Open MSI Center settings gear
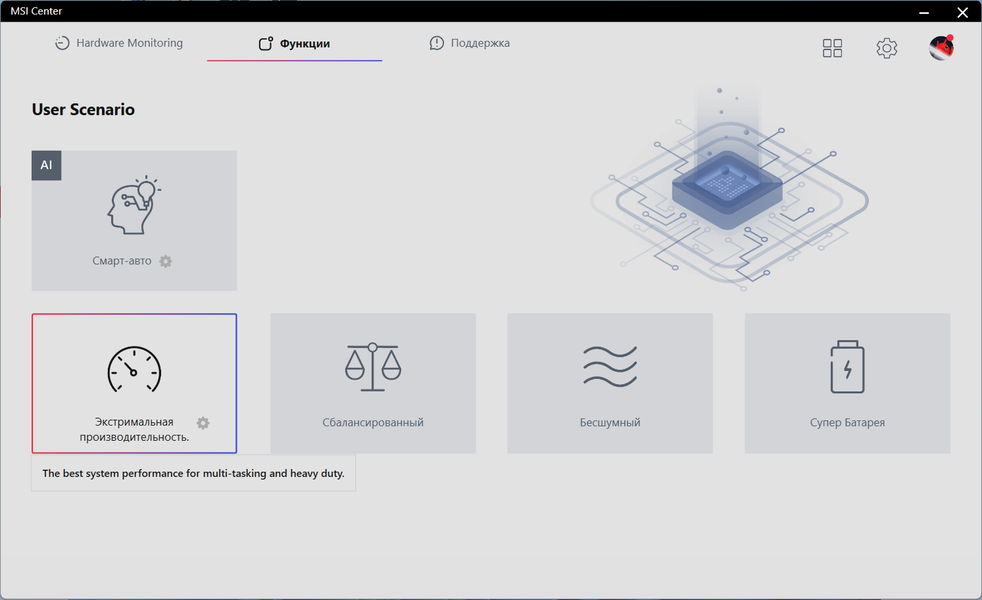 887,48
